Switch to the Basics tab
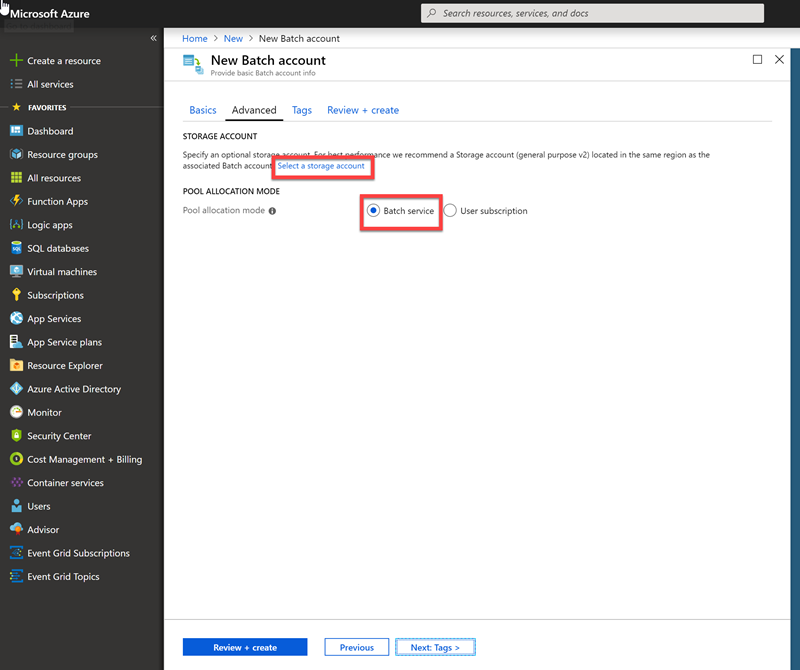Image resolution: width=800 pixels, height=670 pixels. [x=203, y=110]
